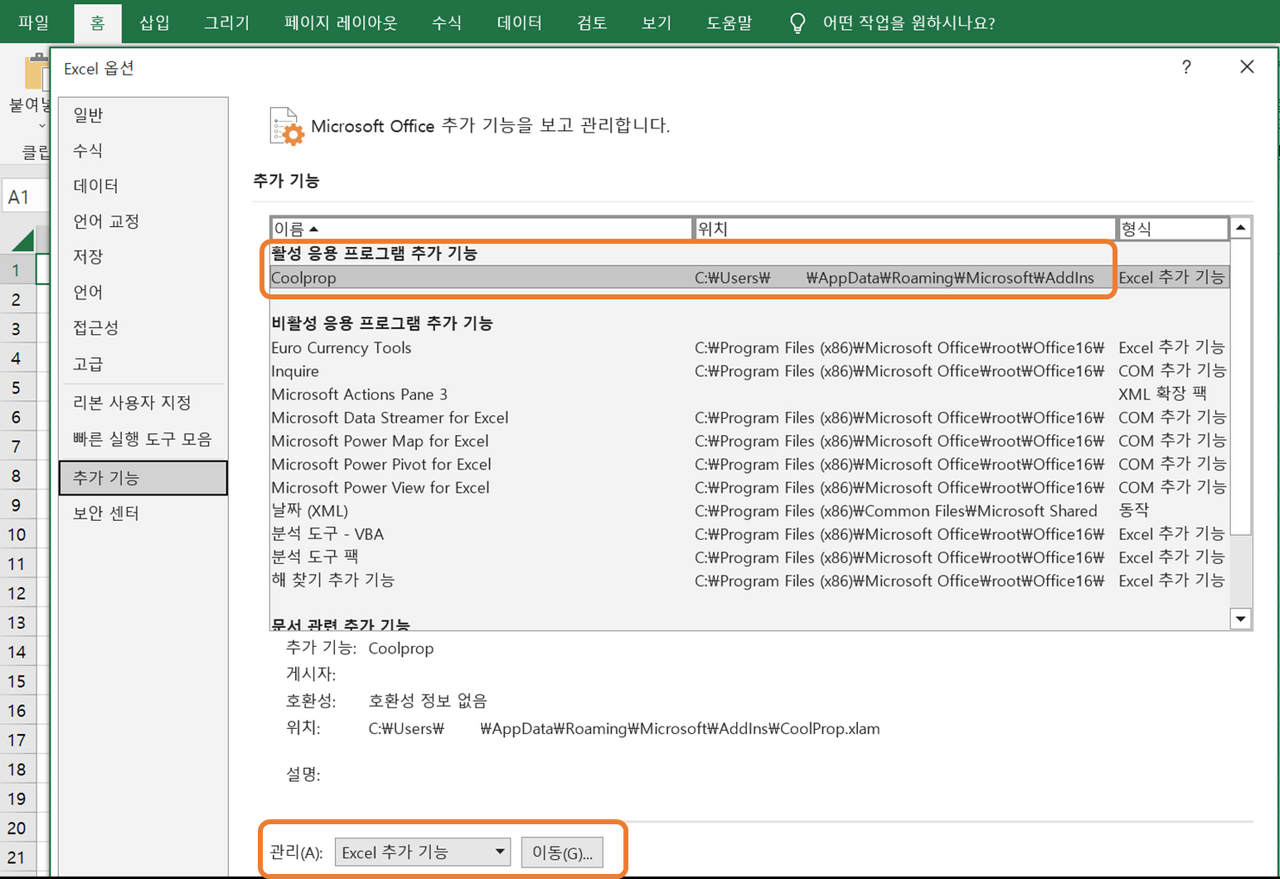Click the 어떤 작업을 원하시나요 search box
The image size is (1280, 879).
(x=908, y=23)
